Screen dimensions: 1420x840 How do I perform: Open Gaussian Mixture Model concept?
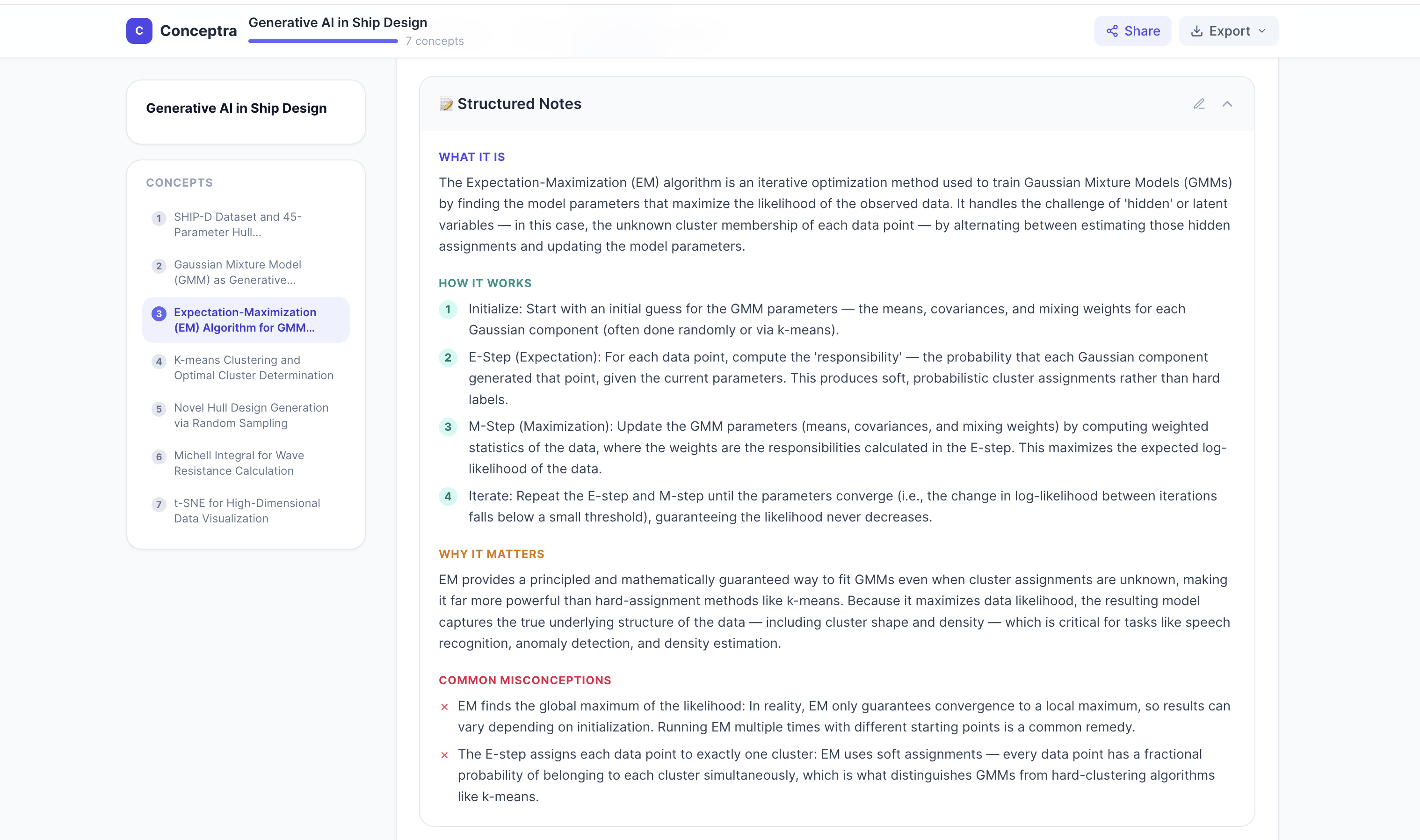coord(245,272)
